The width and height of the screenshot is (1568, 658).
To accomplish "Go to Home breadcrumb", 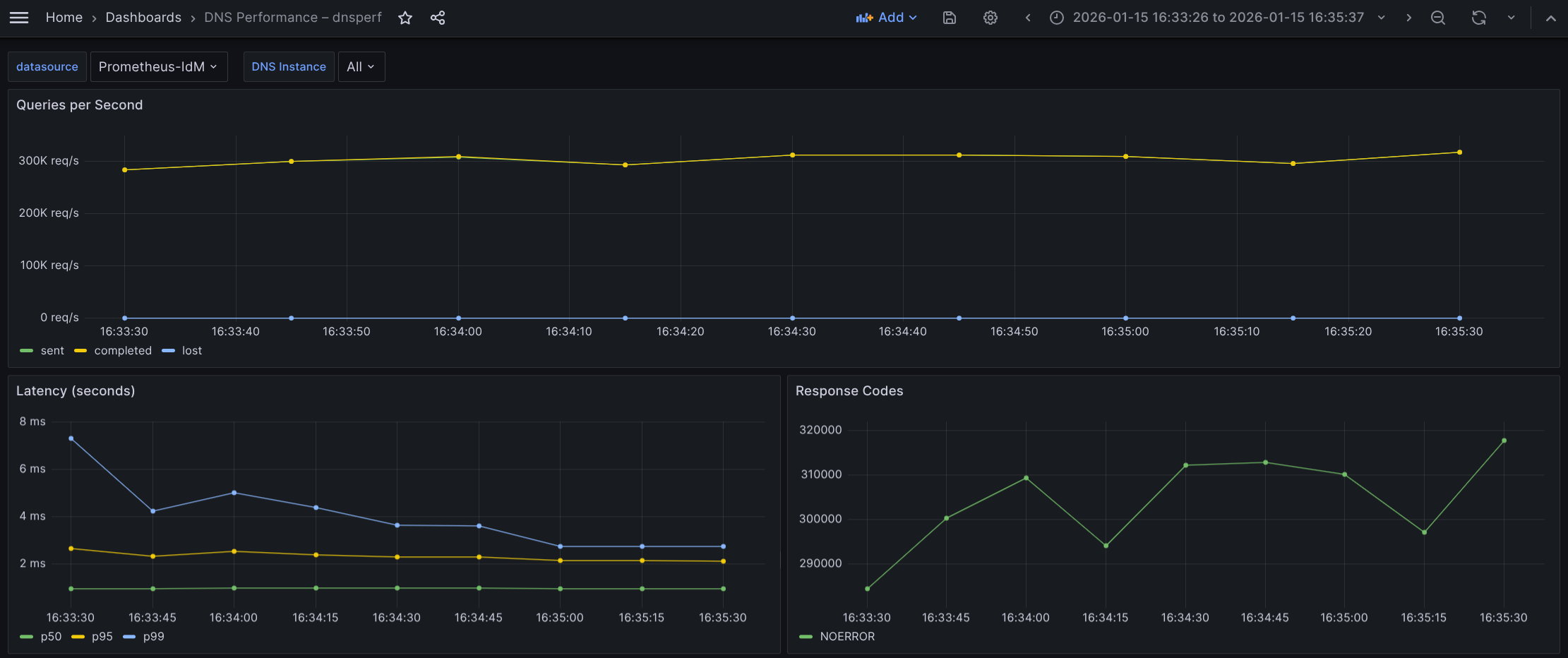I will pos(64,18).
